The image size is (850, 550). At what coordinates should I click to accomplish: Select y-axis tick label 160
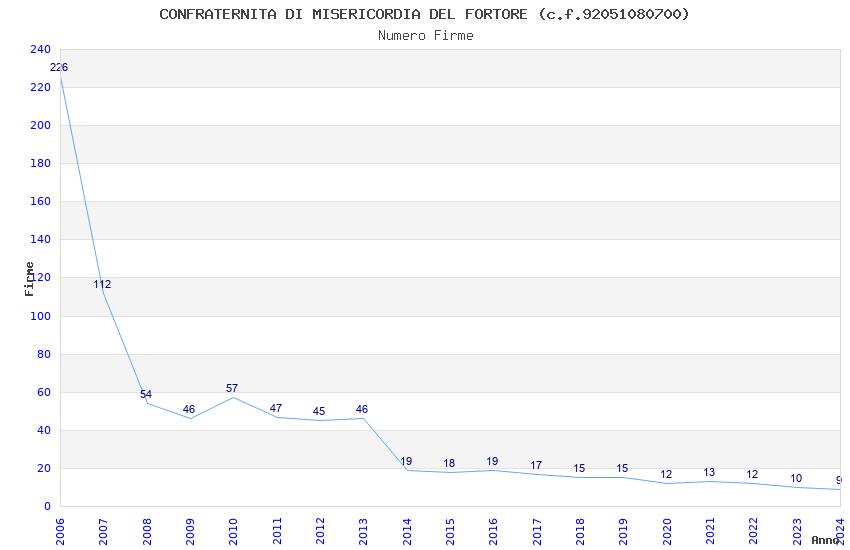click(41, 201)
